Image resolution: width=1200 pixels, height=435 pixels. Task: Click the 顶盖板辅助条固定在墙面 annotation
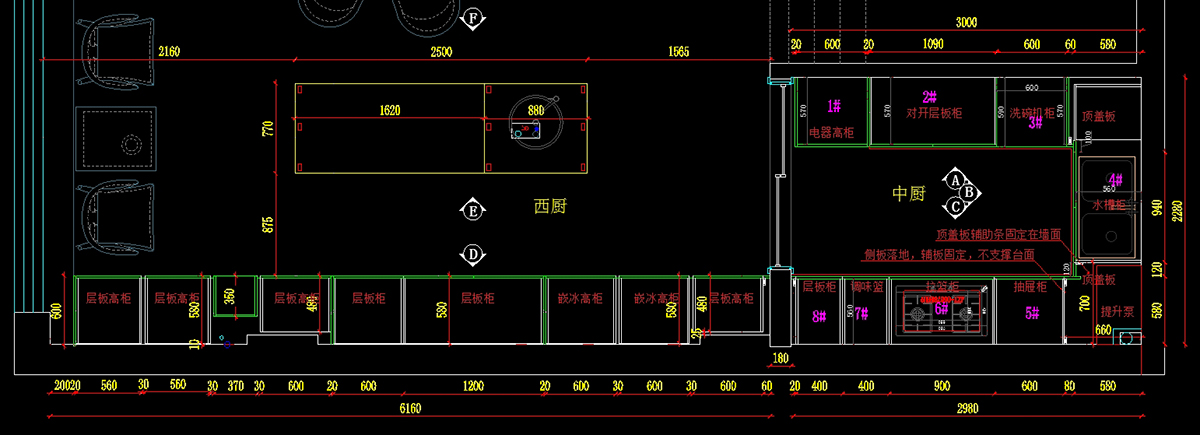[x=998, y=235]
